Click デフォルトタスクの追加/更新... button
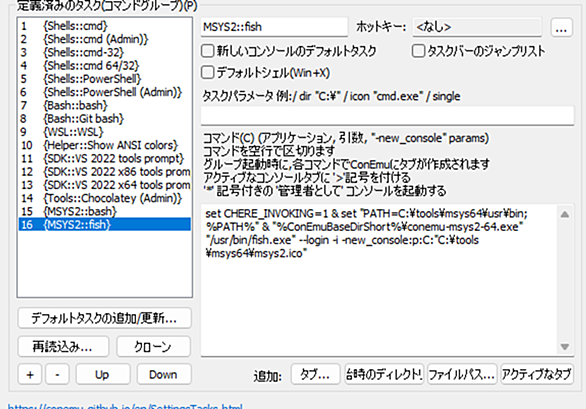This screenshot has width=586, height=409. pos(105,318)
